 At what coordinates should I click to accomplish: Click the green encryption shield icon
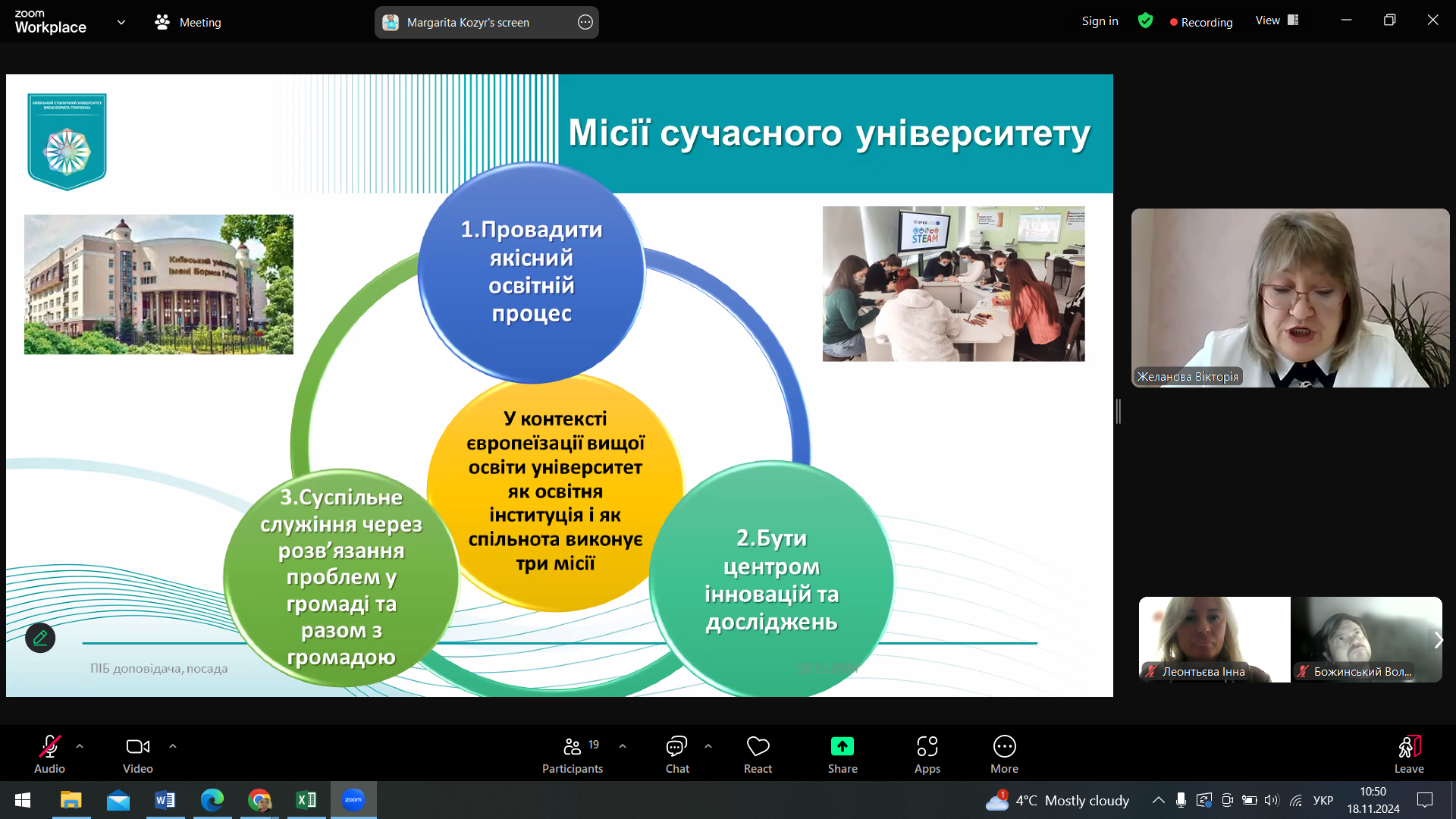point(1145,21)
